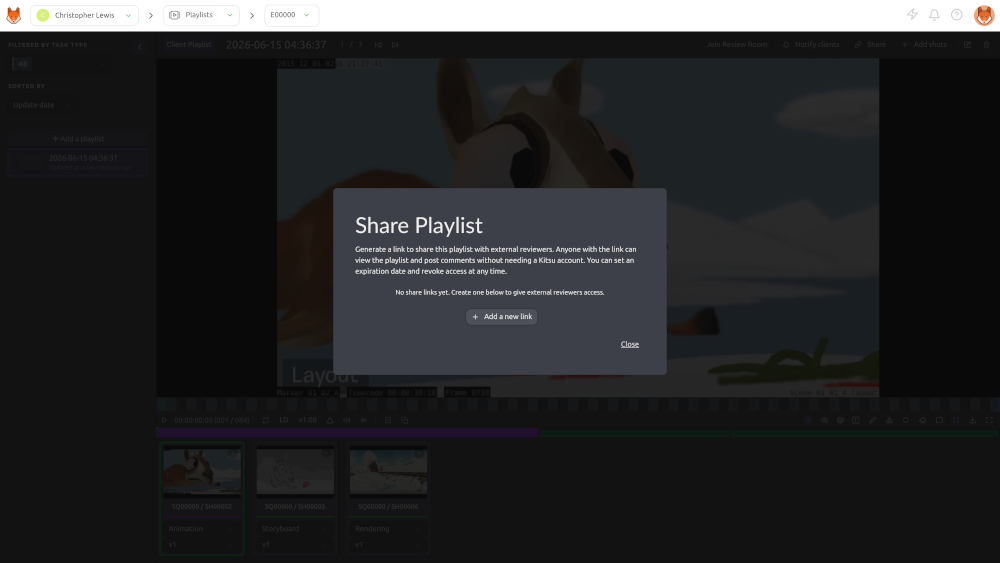Open the Christopher Lewis production dropdown
Screen dimensions: 1000x563
[84, 15]
